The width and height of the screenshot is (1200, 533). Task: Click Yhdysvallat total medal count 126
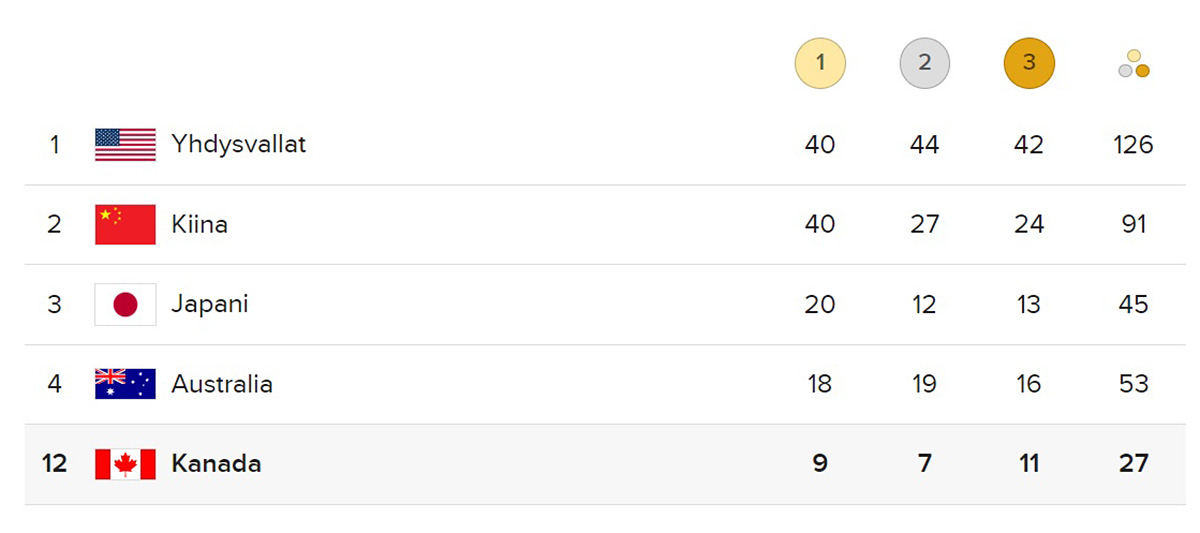(x=1133, y=144)
